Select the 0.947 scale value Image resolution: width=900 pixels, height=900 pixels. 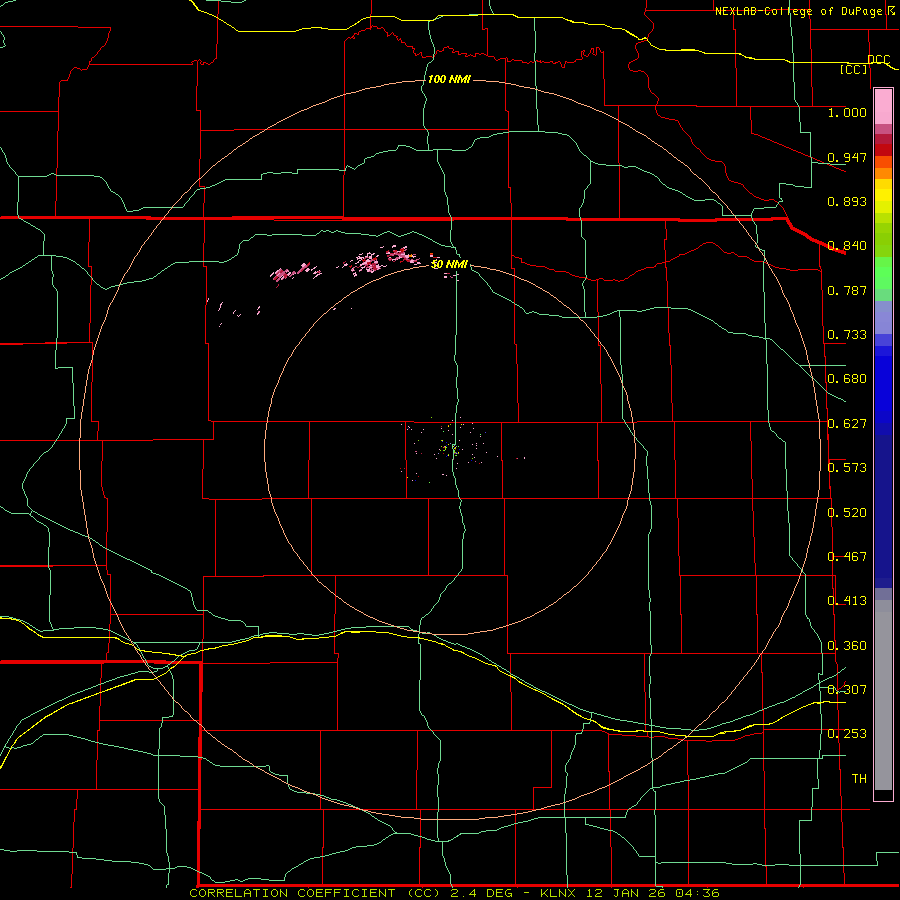[847, 157]
